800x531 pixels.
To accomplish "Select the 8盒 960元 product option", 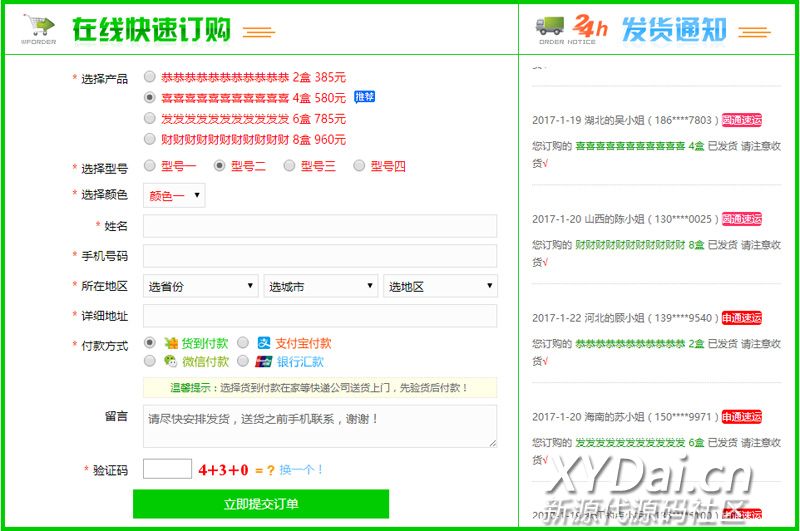I will point(149,139).
